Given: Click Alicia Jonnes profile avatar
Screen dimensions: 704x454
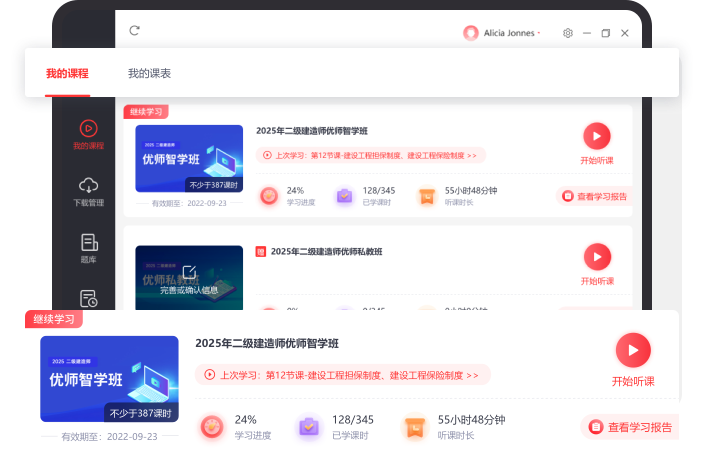Looking at the screenshot, I should (471, 33).
